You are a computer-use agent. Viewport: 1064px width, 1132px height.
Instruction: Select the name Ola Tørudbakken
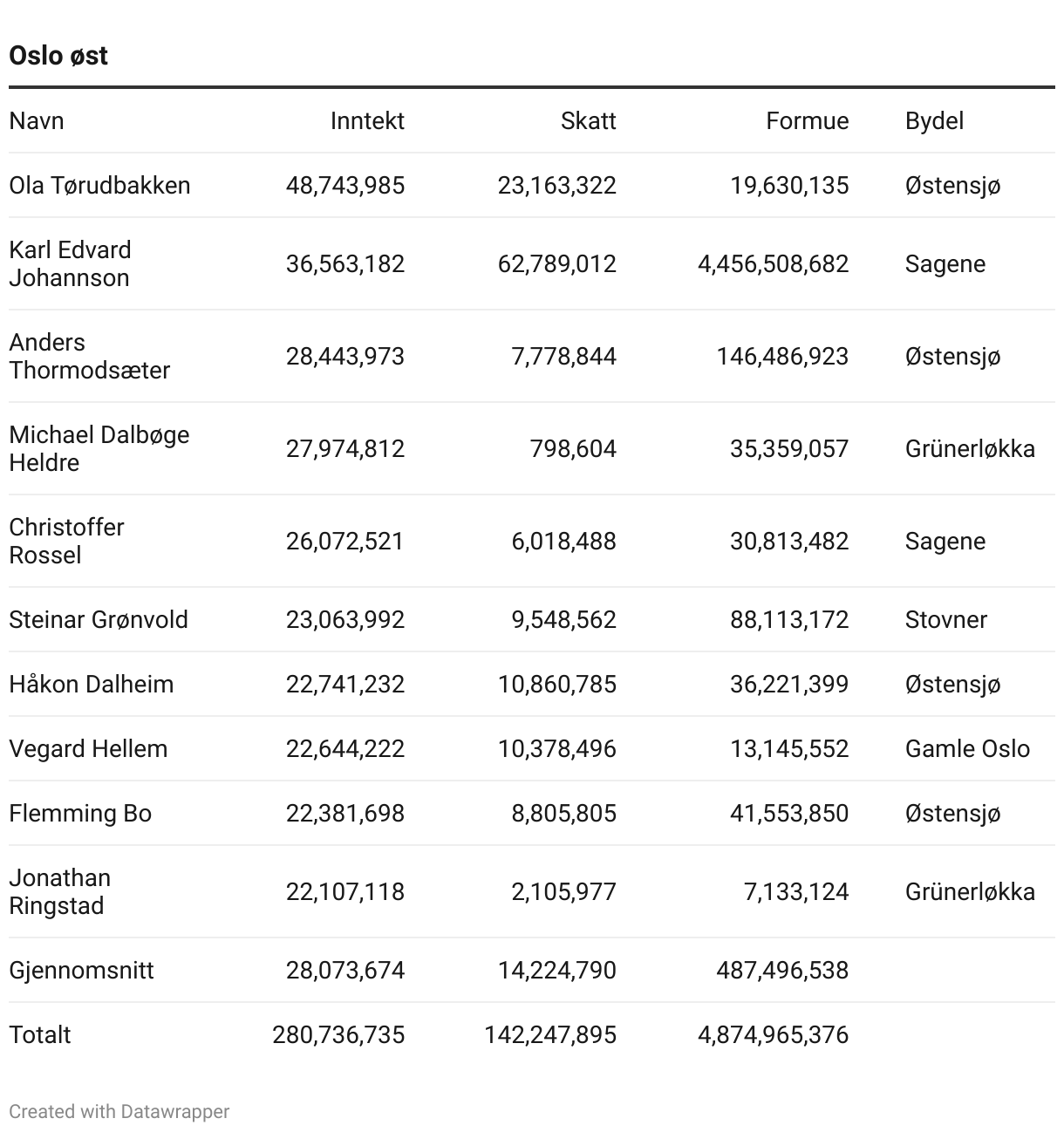(x=99, y=185)
